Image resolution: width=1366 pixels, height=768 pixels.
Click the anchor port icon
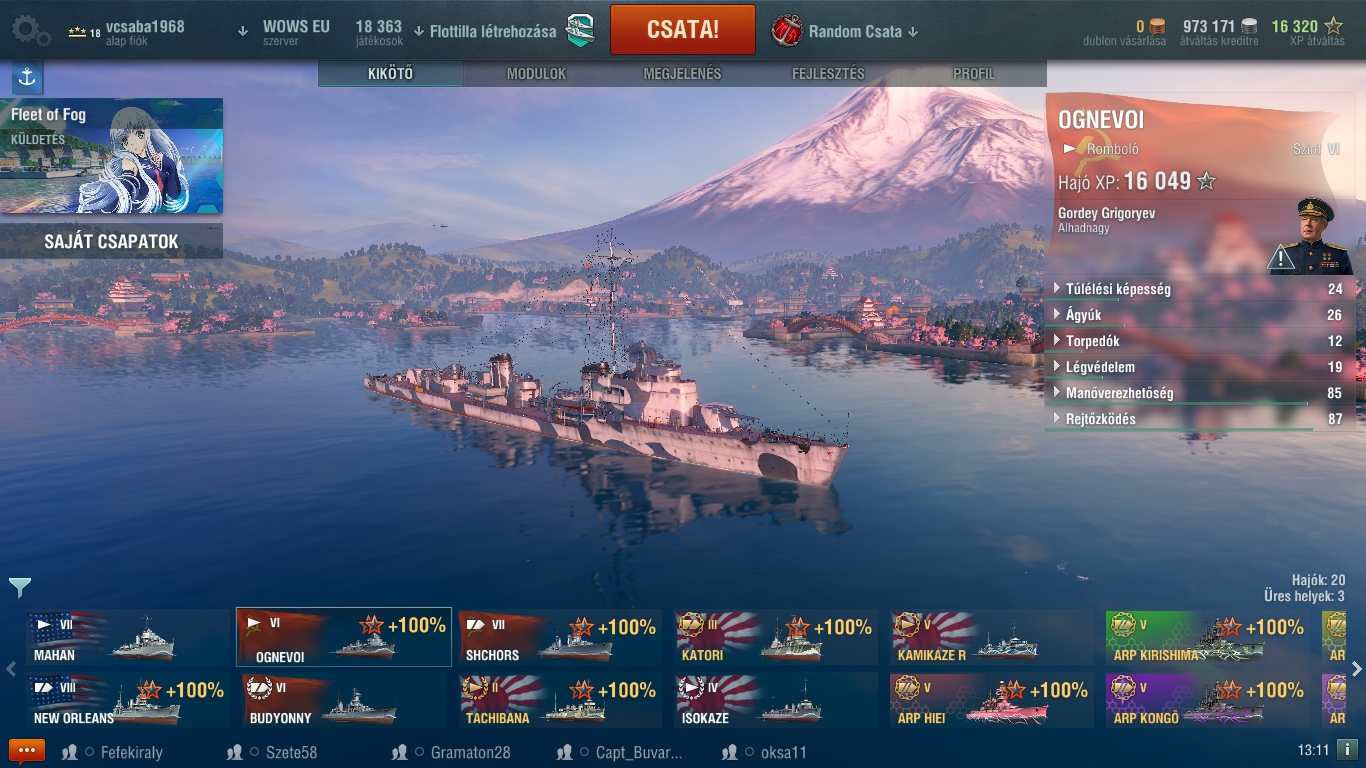(27, 77)
